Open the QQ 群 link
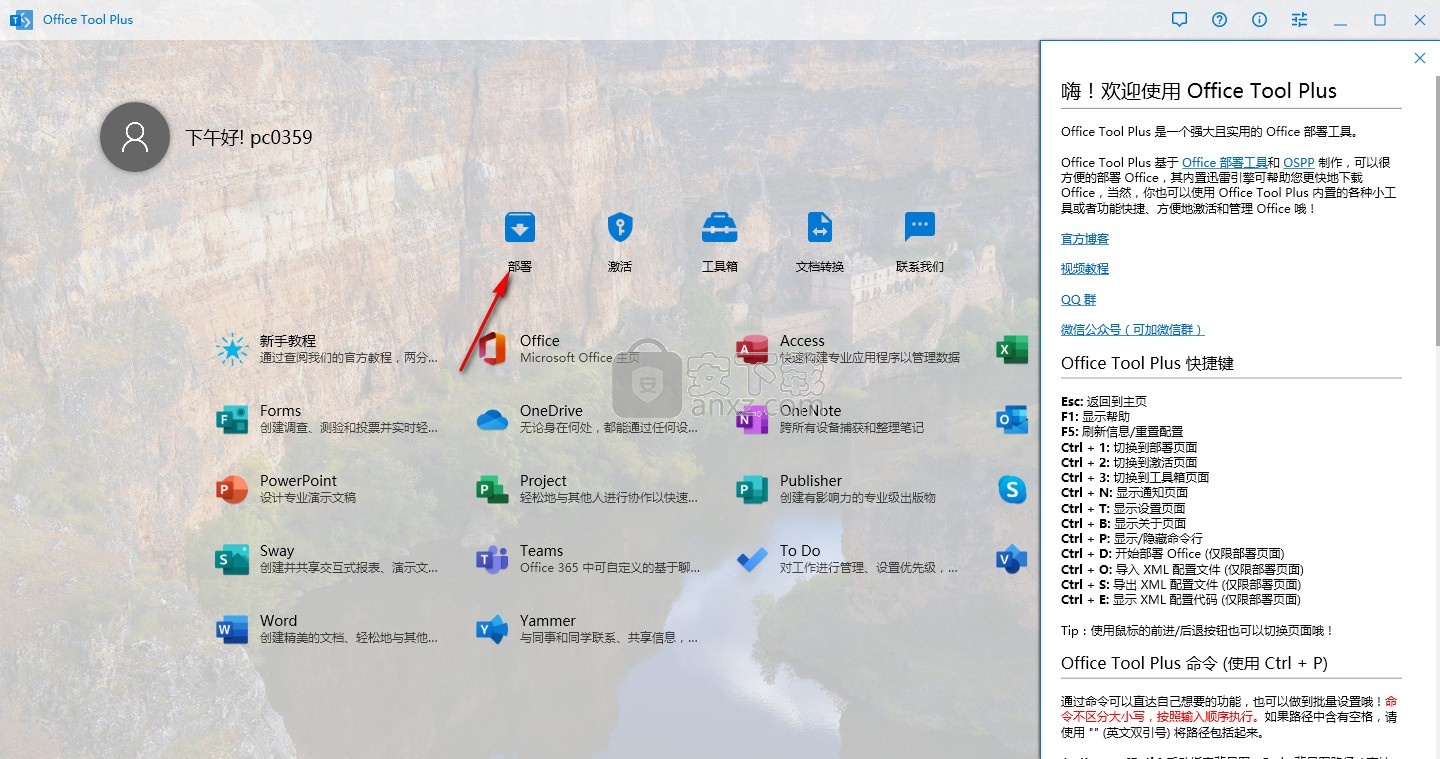The height and width of the screenshot is (759, 1440). coord(1078,299)
